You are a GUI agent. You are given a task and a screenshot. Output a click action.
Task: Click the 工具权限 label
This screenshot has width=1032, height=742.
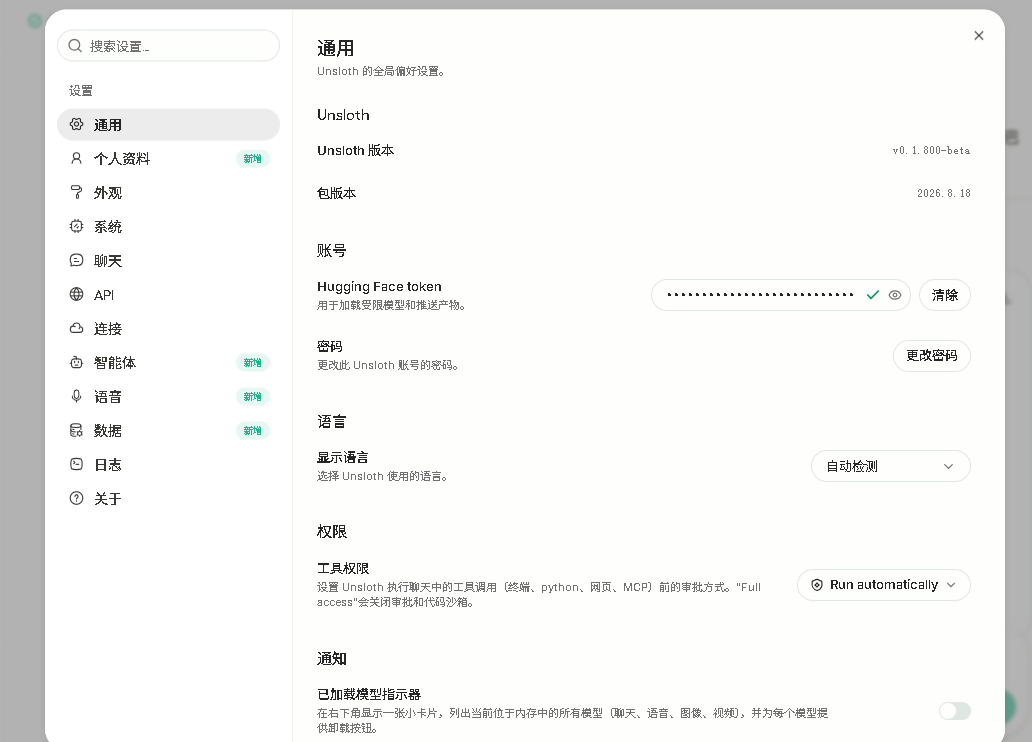pos(343,568)
